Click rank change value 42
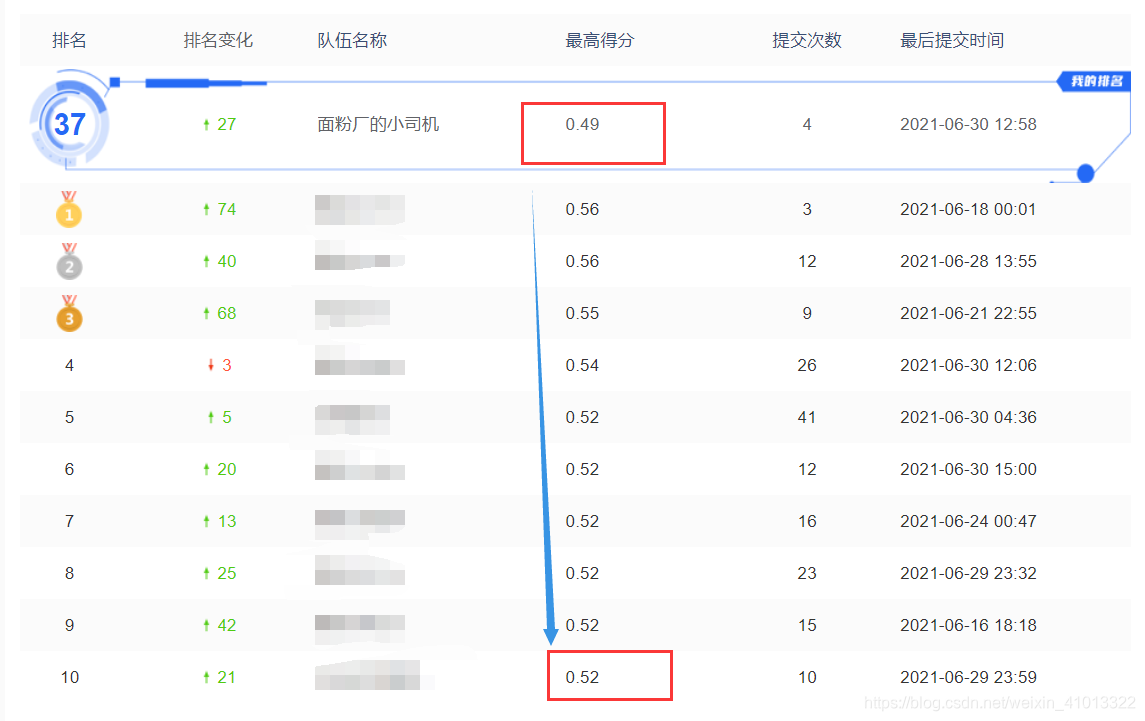This screenshot has width=1145, height=721. [226, 625]
